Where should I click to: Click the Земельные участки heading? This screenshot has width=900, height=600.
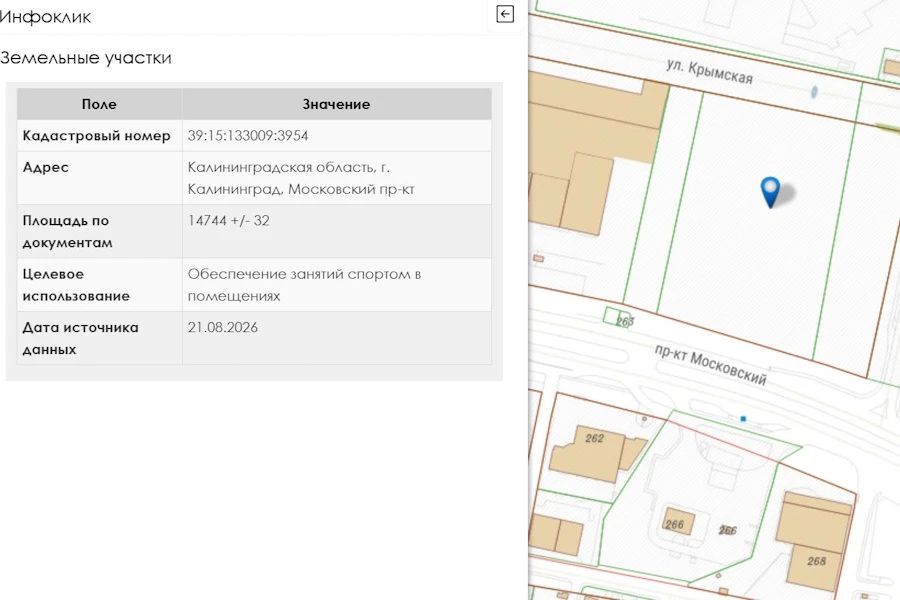click(x=86, y=58)
